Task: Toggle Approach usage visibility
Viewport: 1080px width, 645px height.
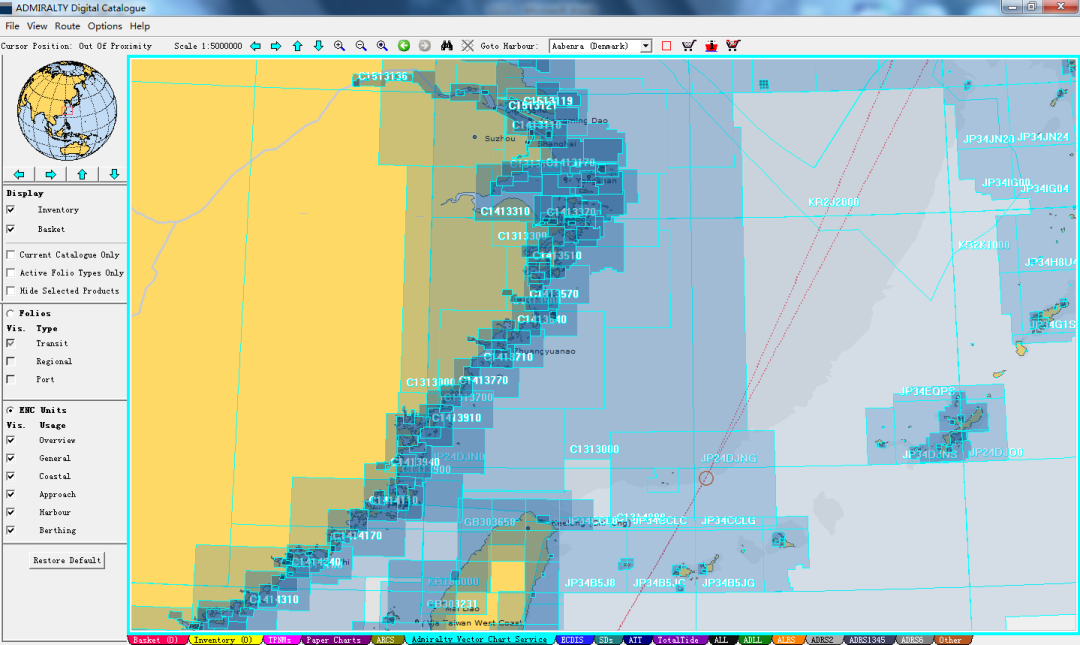Action: point(10,494)
